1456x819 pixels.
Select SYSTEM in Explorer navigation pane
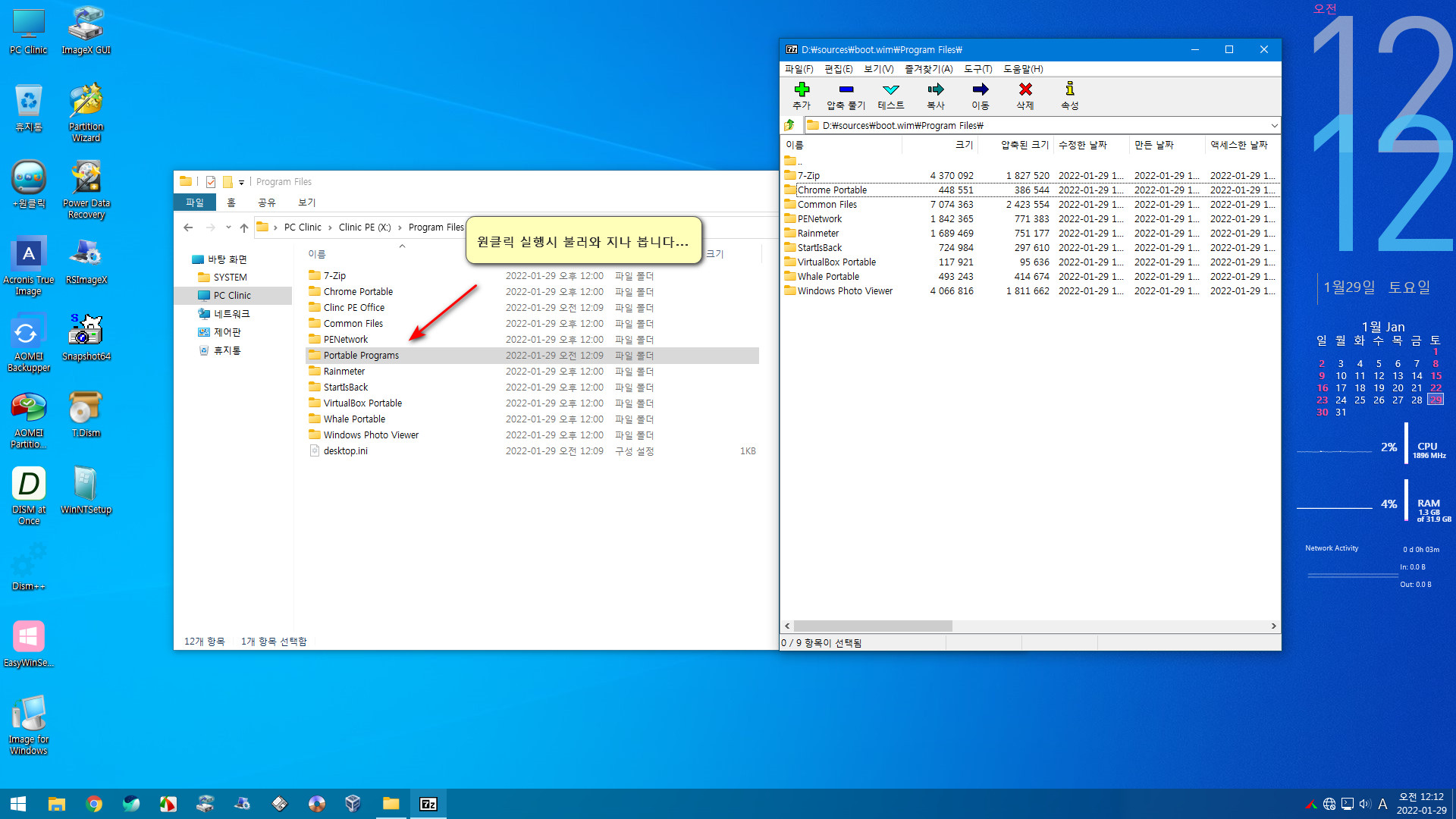230,278
